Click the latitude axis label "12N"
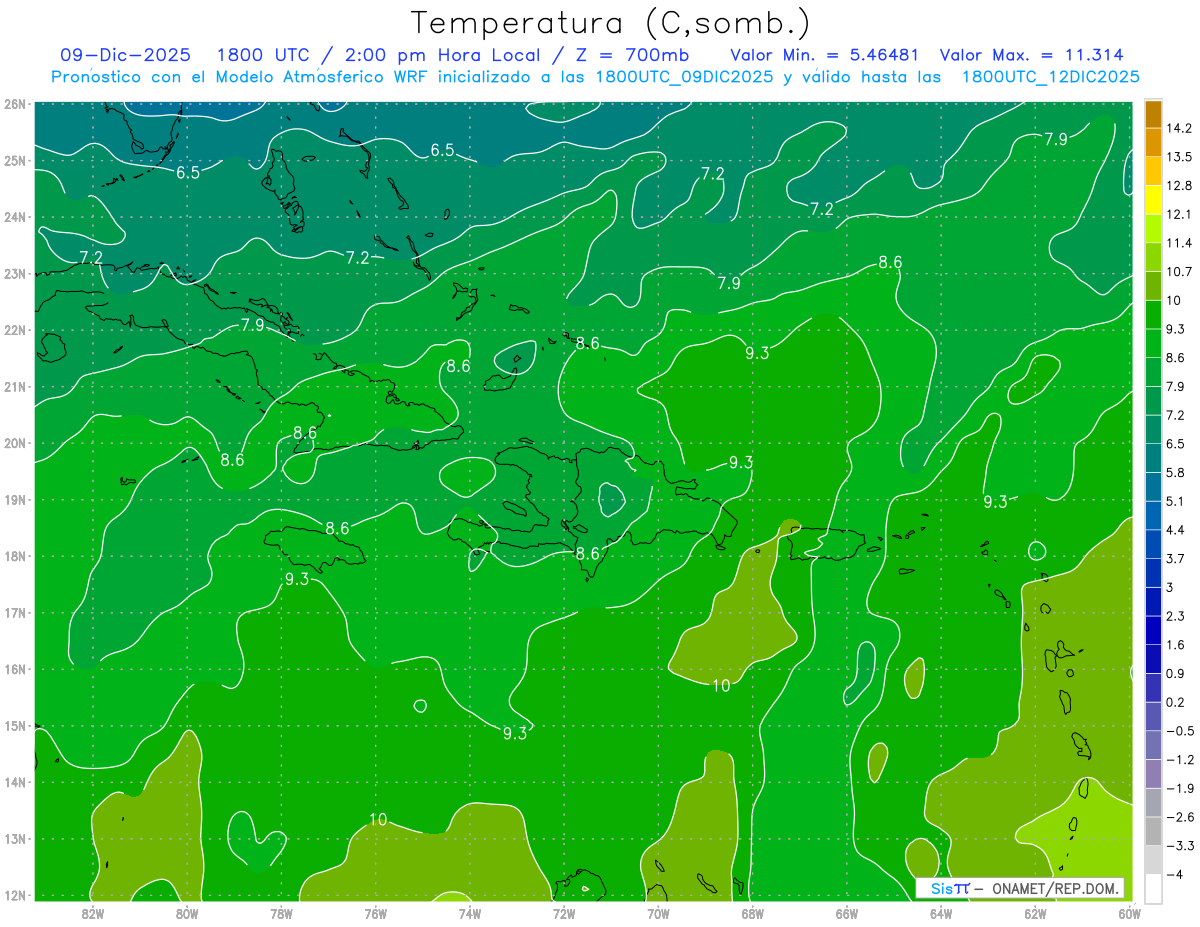 pyautogui.click(x=14, y=895)
